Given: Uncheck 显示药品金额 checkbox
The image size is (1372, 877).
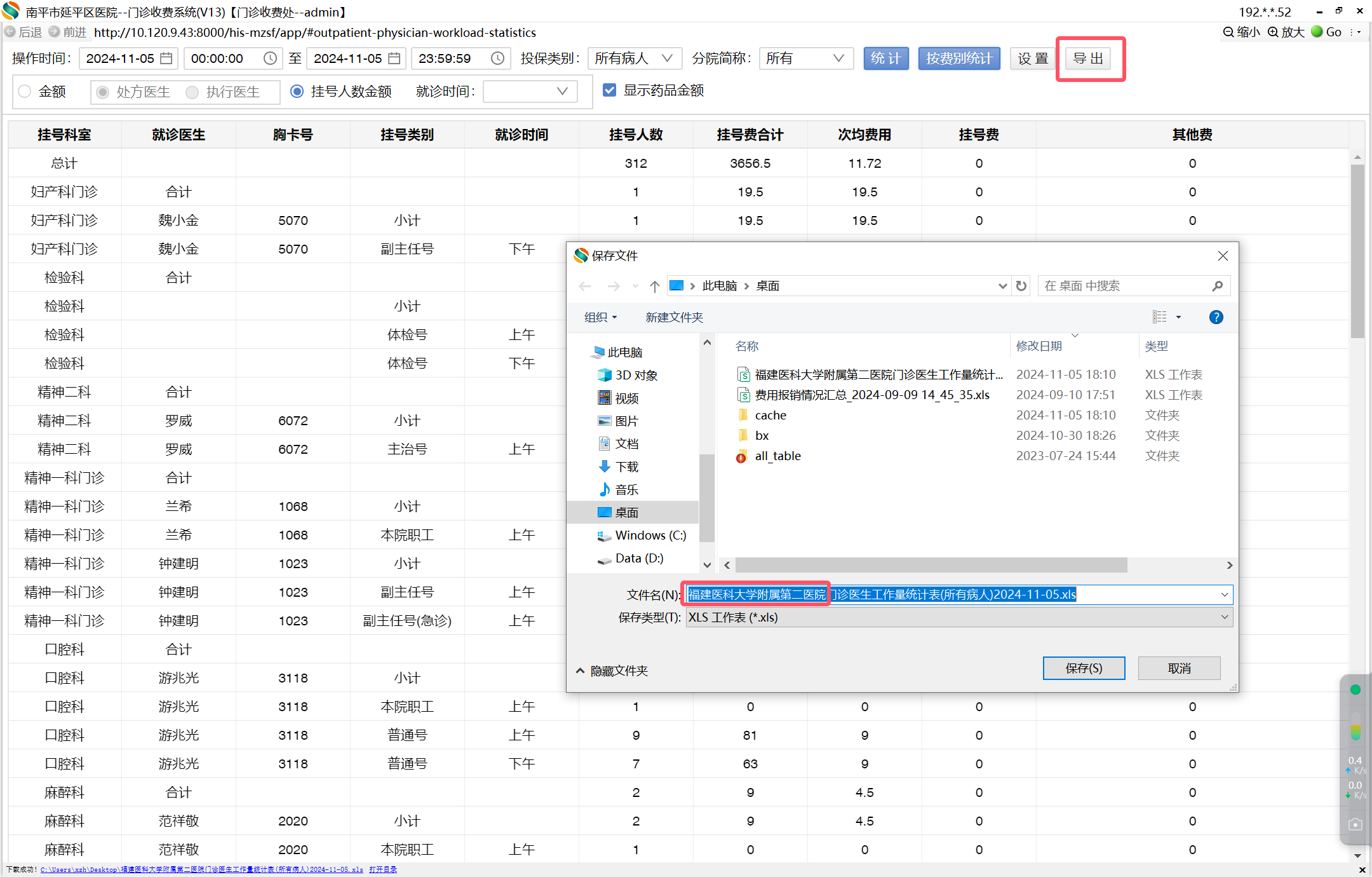Looking at the screenshot, I should pos(609,90).
